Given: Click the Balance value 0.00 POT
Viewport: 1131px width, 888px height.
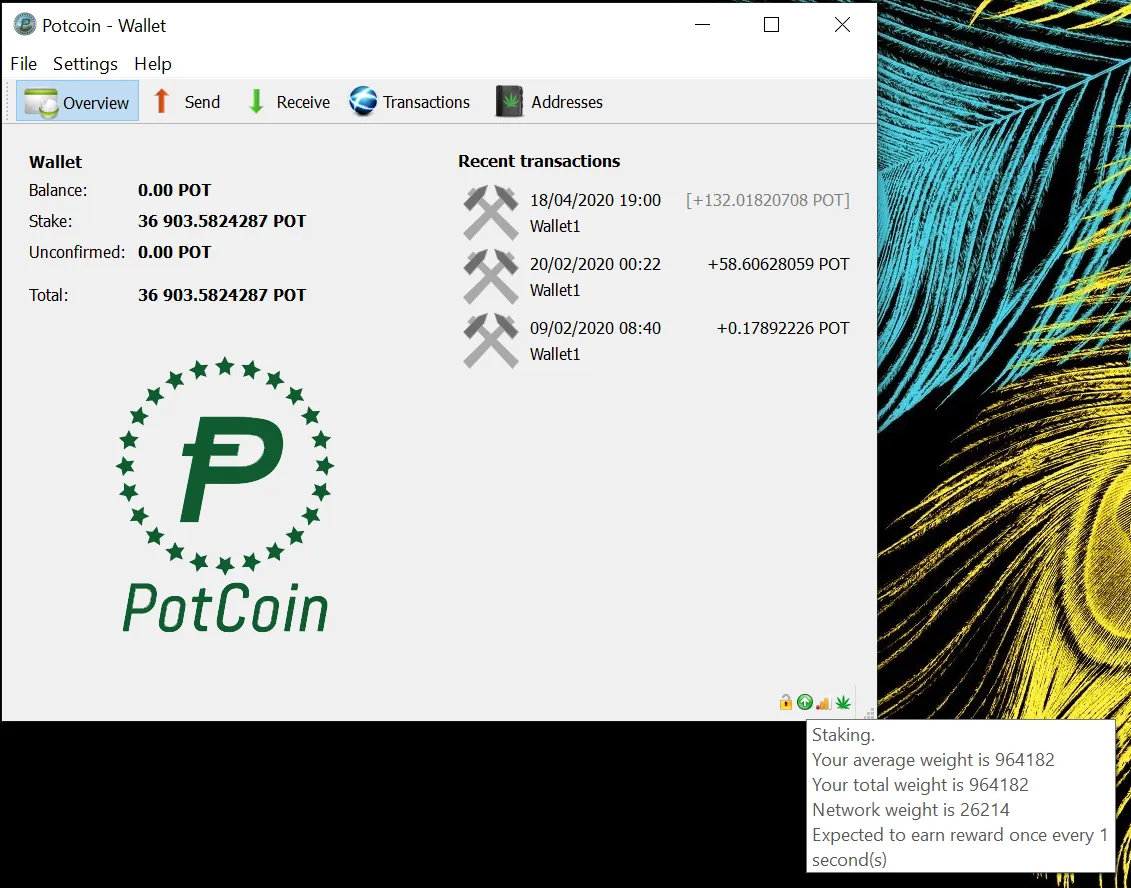Looking at the screenshot, I should [x=175, y=190].
